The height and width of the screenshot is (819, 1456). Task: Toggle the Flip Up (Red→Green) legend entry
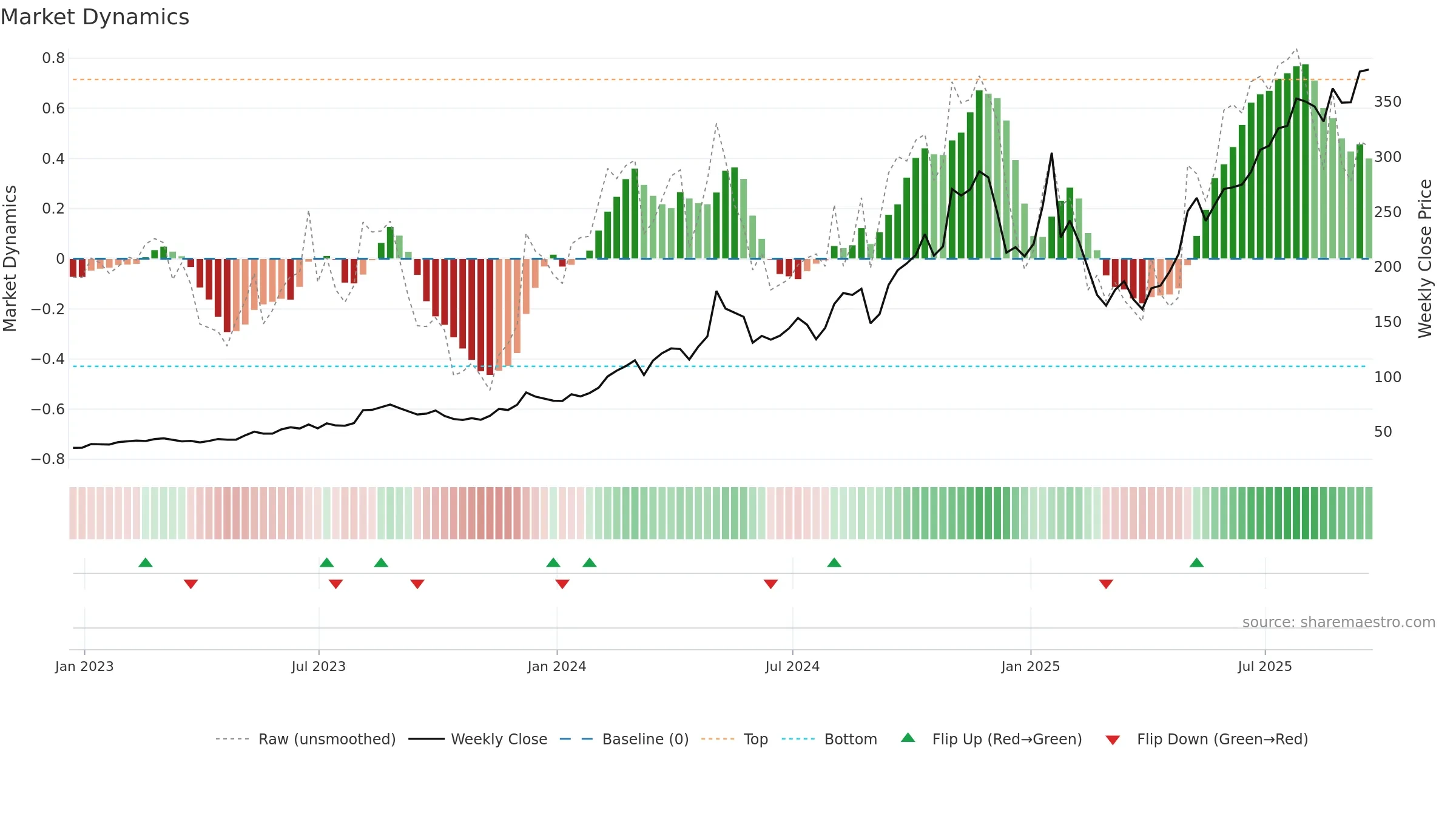tap(992, 739)
